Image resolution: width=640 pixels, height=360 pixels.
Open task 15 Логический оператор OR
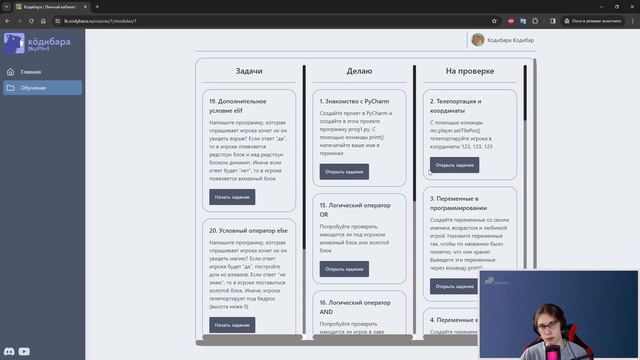[344, 269]
